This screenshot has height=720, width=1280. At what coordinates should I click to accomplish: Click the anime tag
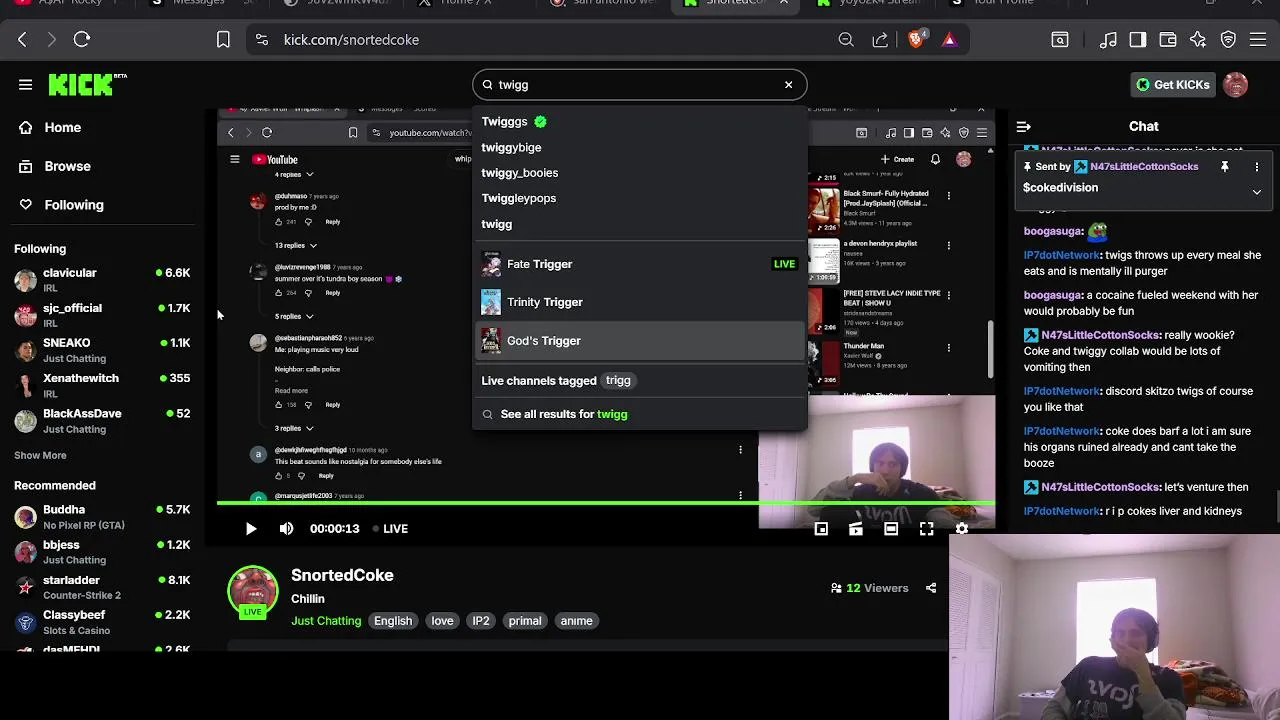click(x=576, y=621)
